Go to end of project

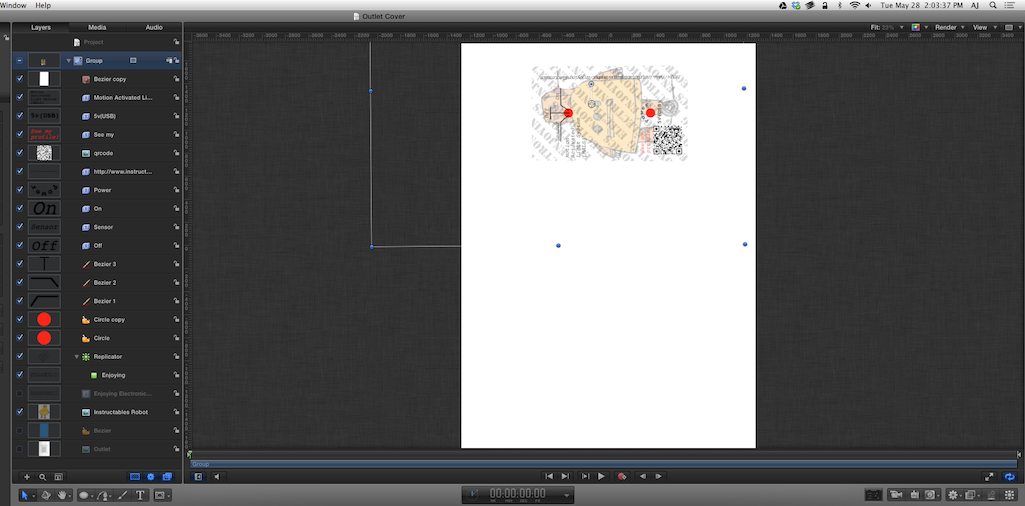[565, 477]
